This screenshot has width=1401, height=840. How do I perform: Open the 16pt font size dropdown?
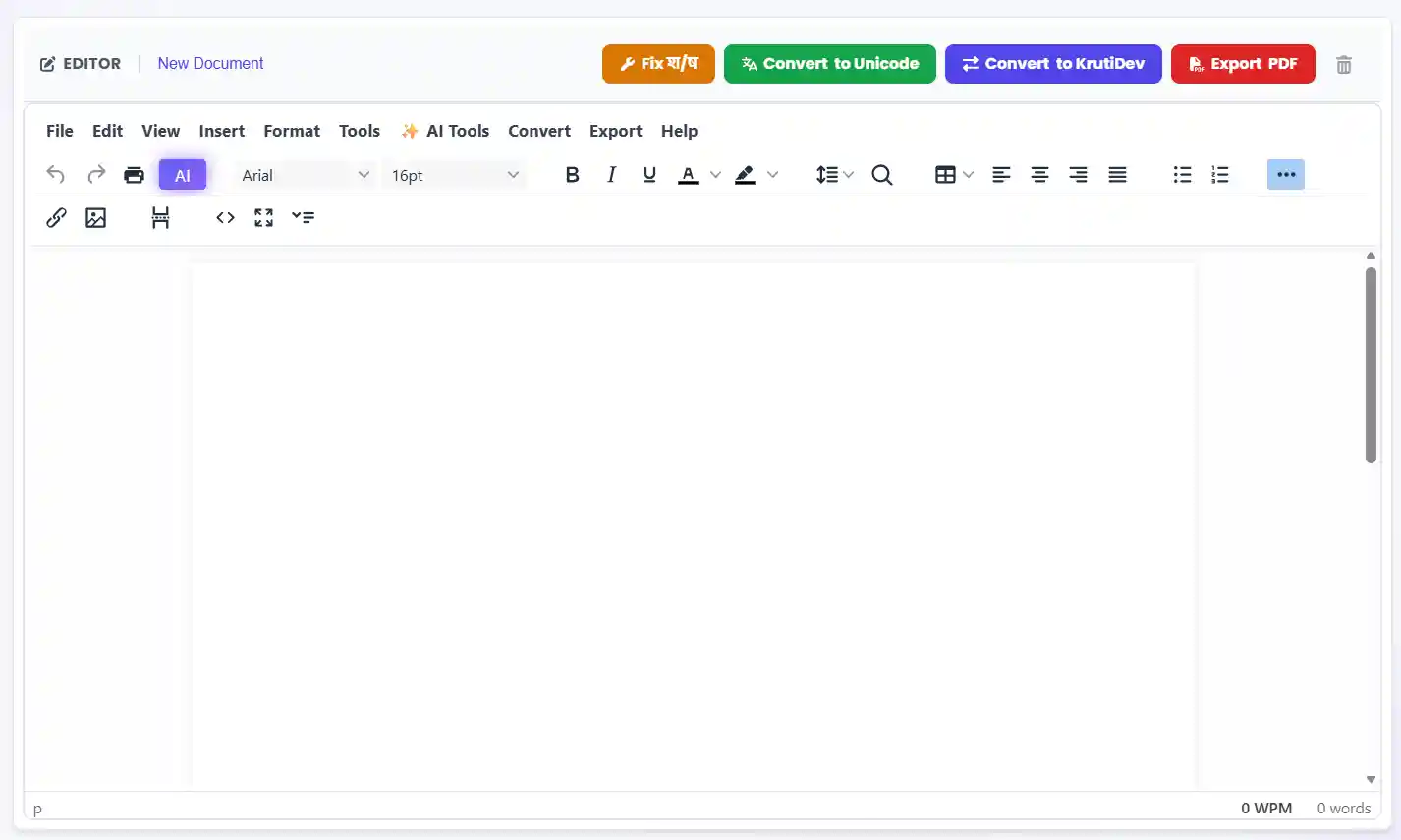454,175
